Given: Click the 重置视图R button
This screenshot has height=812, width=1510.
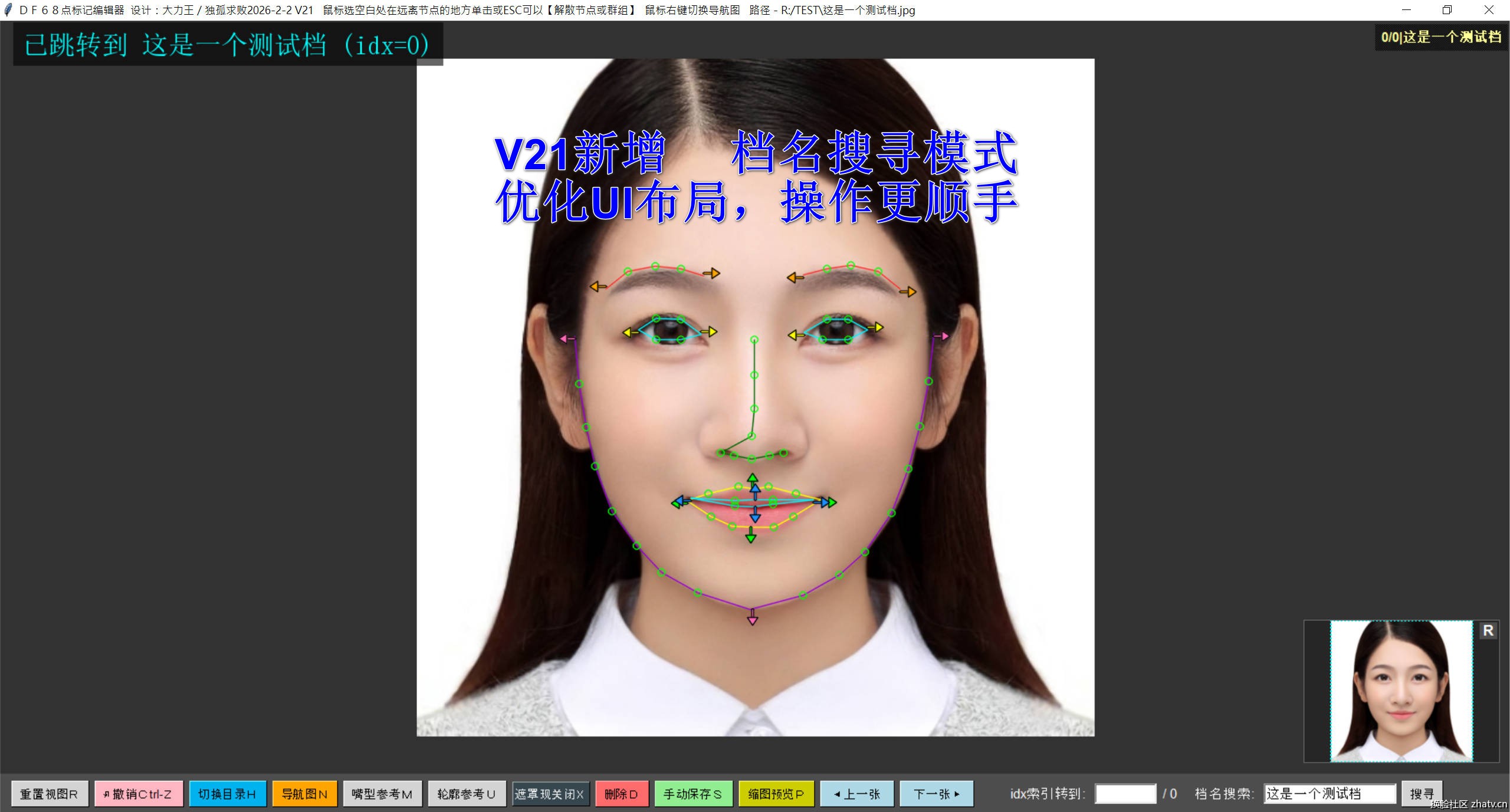Looking at the screenshot, I should pyautogui.click(x=50, y=794).
